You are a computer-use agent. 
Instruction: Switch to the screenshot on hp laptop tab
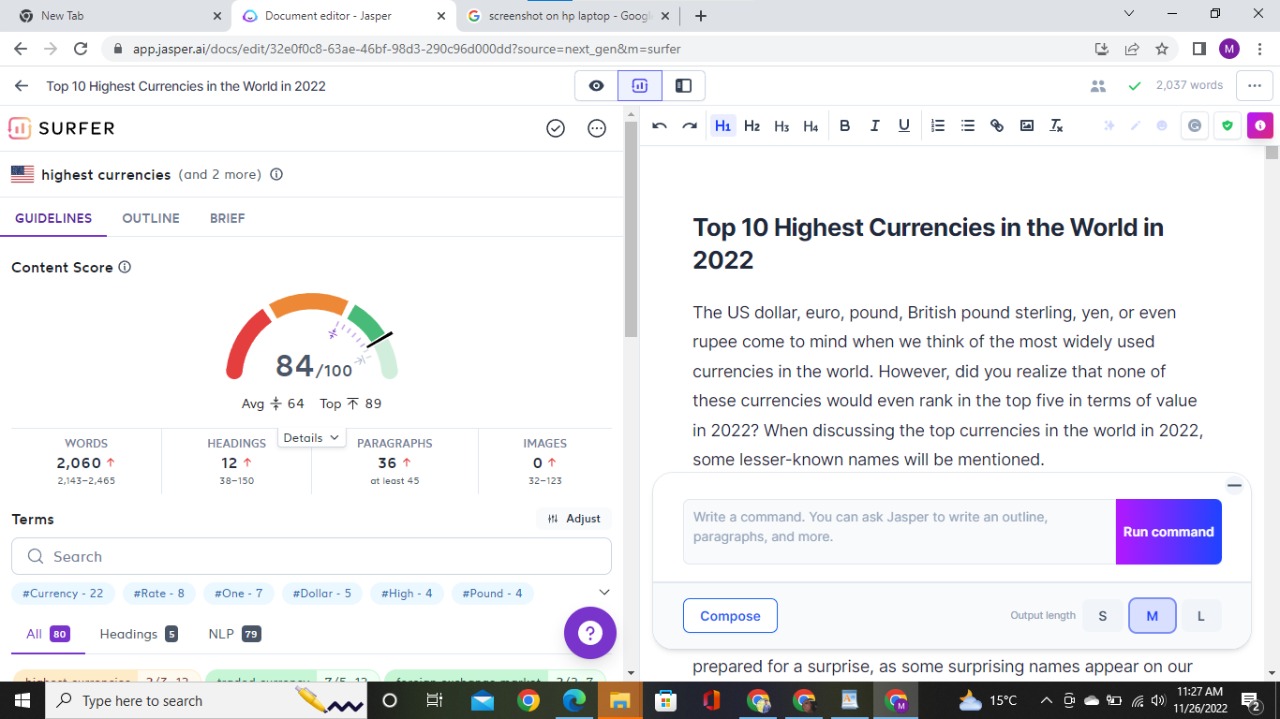569,16
